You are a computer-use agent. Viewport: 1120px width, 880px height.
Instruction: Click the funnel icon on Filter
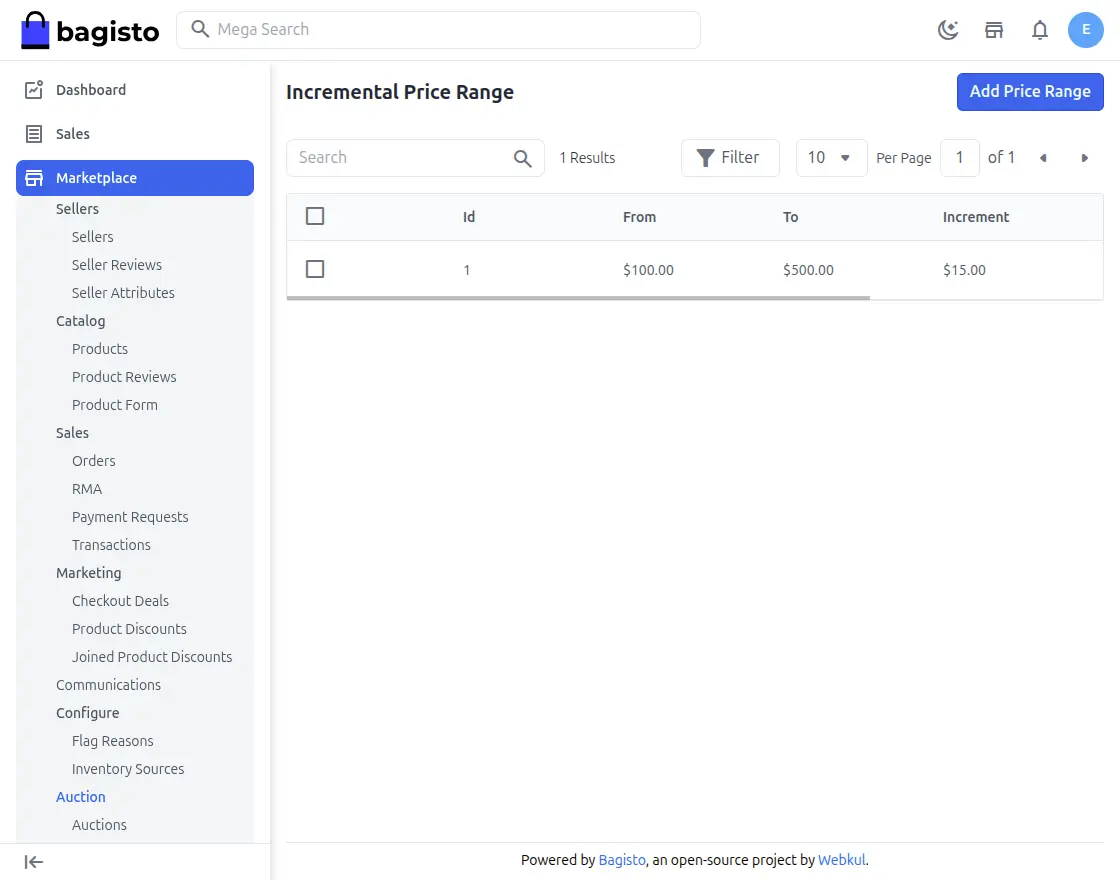pos(706,158)
